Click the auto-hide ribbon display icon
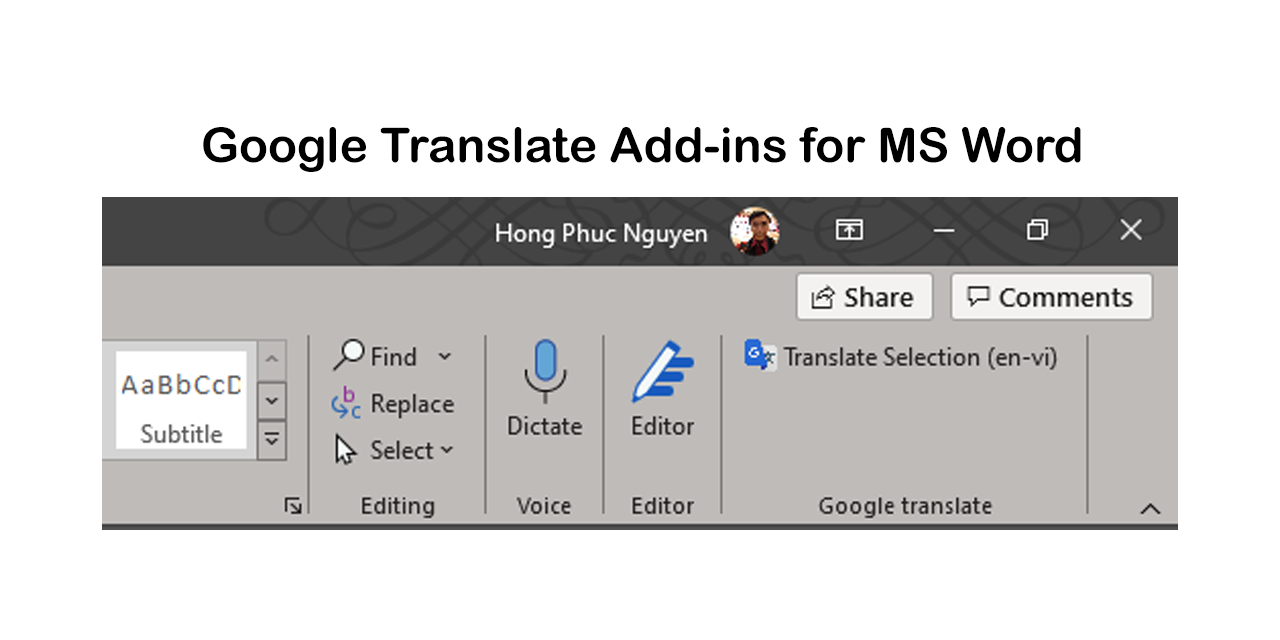 click(x=848, y=230)
